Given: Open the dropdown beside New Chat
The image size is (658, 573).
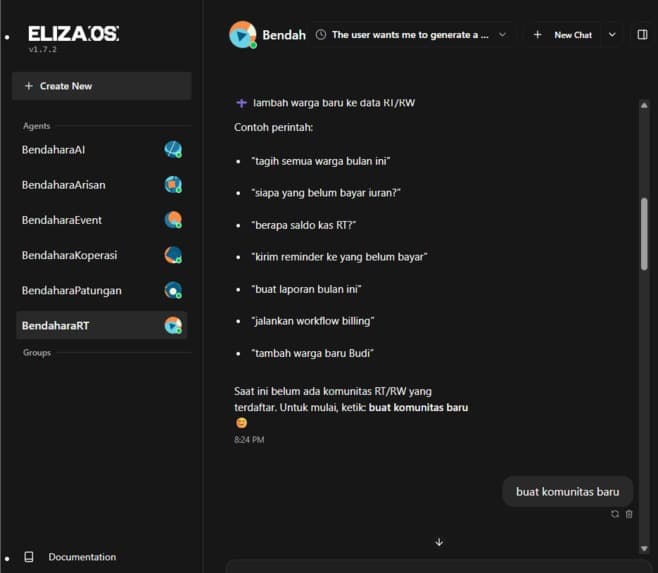Looking at the screenshot, I should coord(612,35).
